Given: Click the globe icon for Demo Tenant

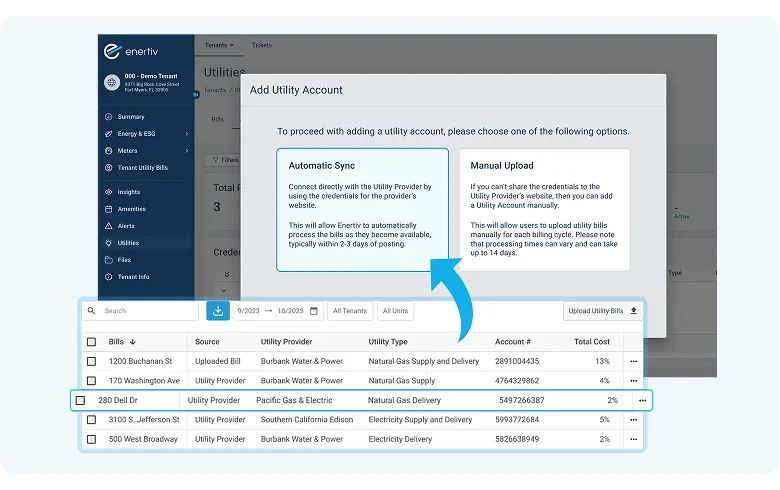Looking at the screenshot, I should 111,82.
